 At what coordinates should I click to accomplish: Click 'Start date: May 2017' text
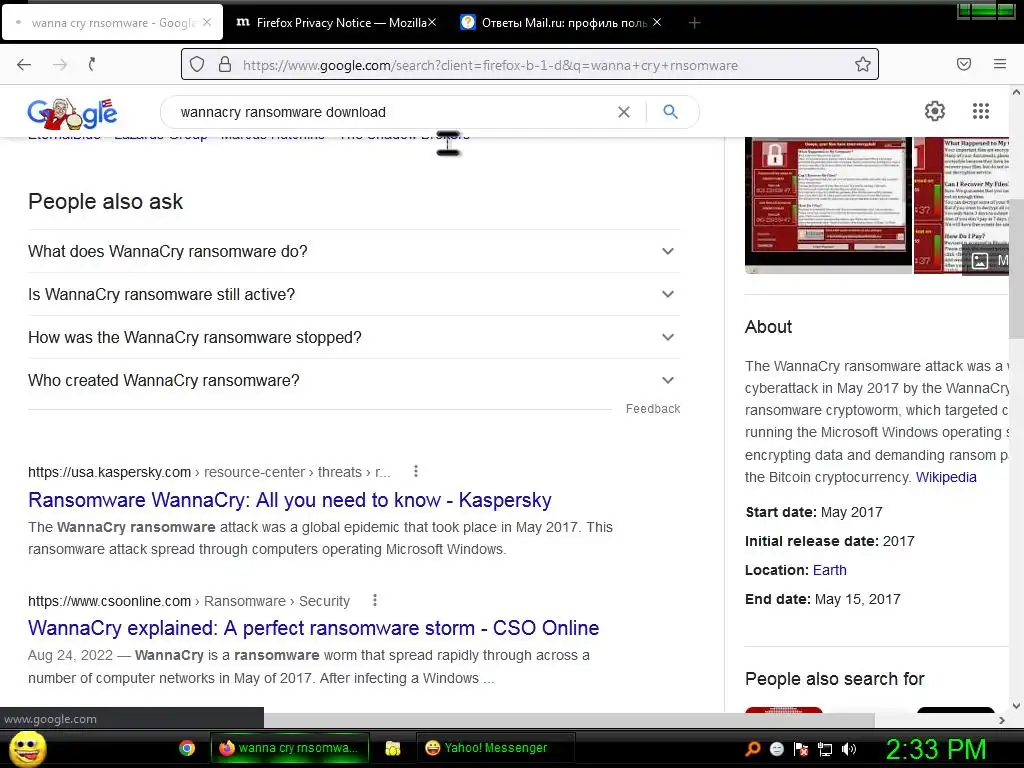pyautogui.click(x=814, y=512)
